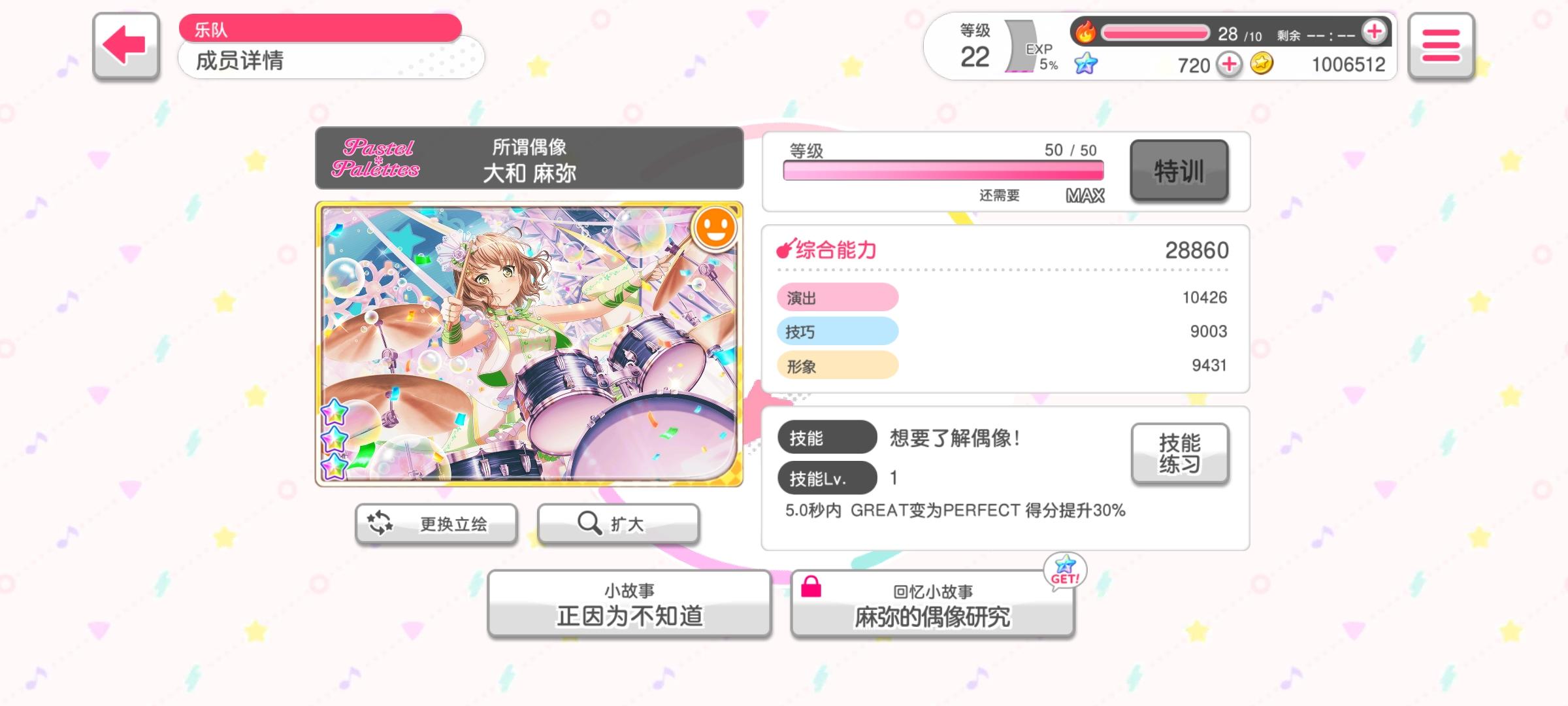Open the 小故事 正因为不知道 story
Viewport: 1568px width, 706px height.
pyautogui.click(x=630, y=603)
